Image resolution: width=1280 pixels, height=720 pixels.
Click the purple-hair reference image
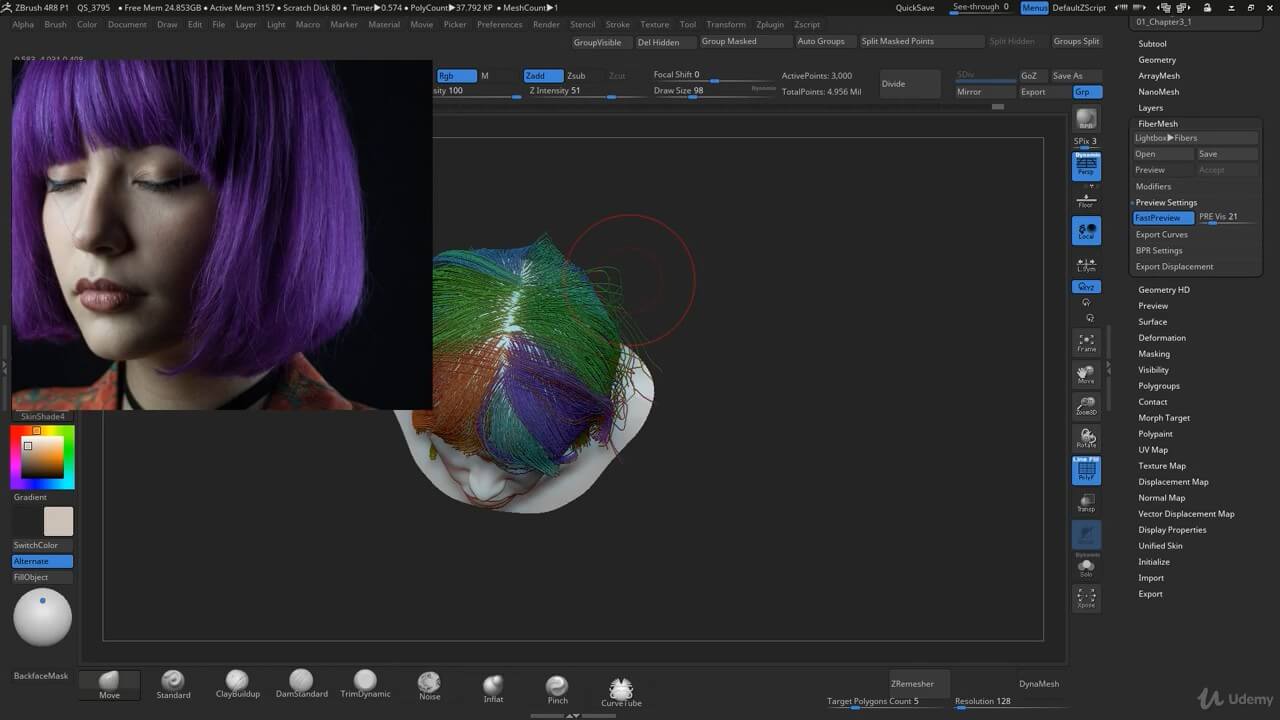222,235
